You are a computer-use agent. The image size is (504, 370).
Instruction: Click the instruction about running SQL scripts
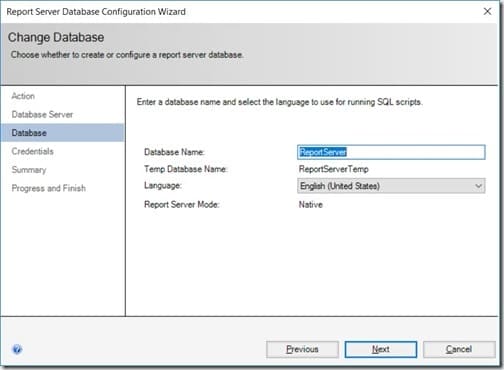pos(279,102)
